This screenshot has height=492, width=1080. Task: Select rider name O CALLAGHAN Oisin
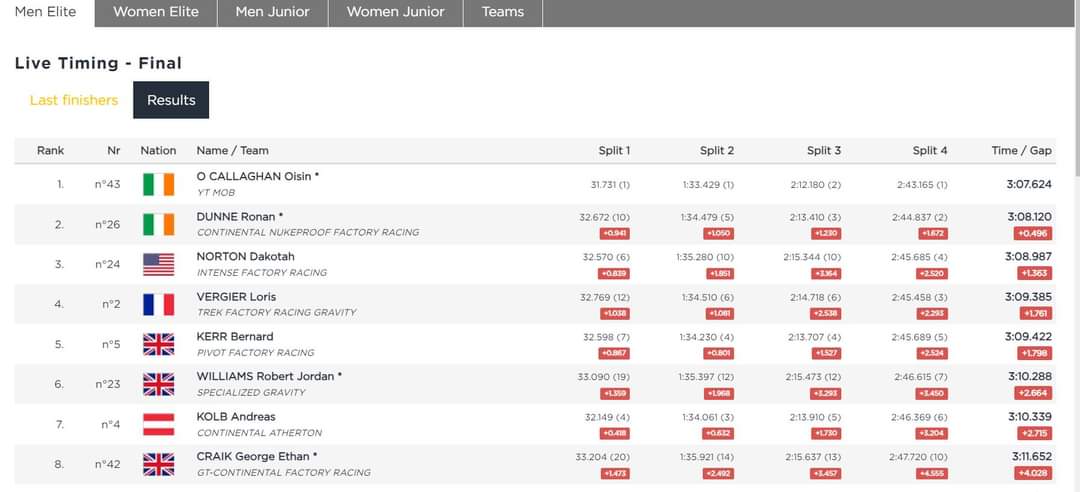pos(258,176)
